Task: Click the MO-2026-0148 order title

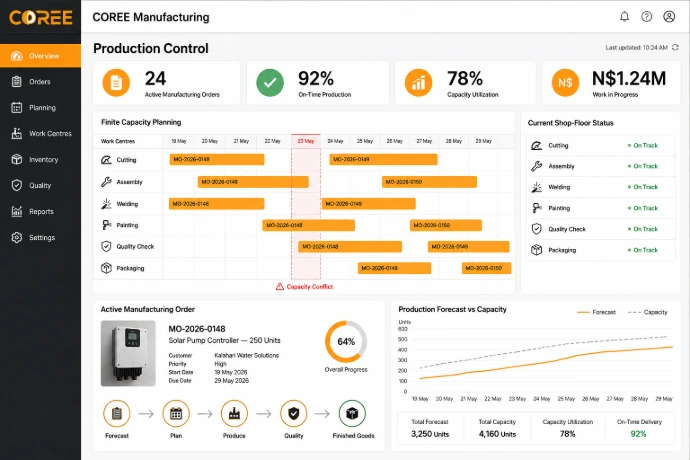Action: coord(197,329)
